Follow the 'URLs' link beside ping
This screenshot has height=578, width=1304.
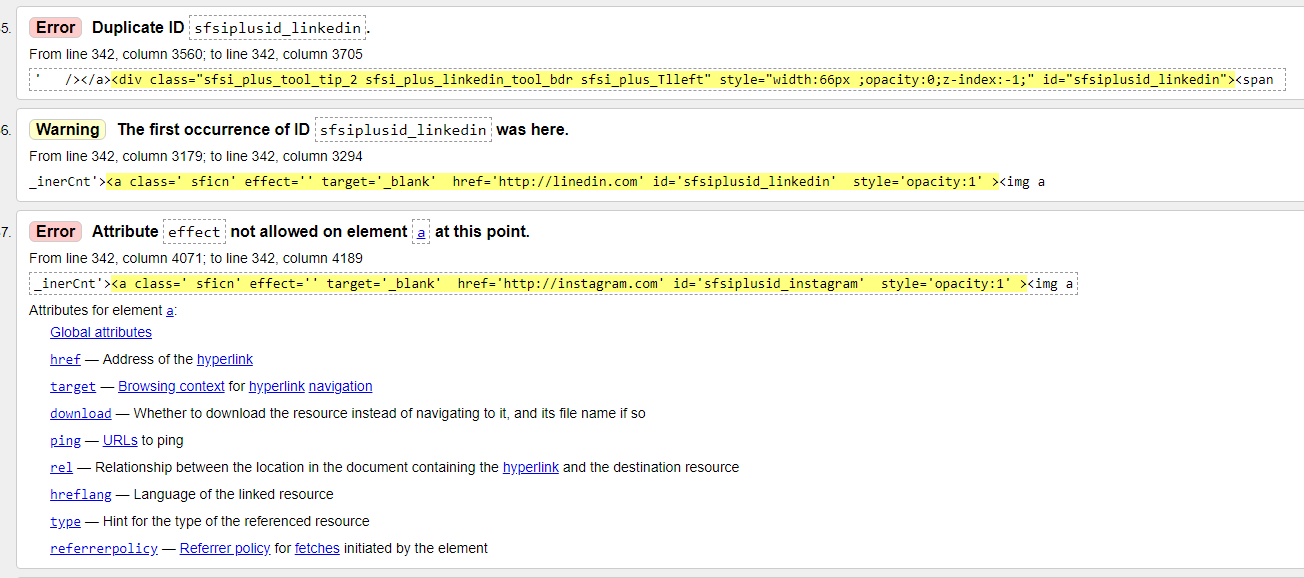[x=120, y=440]
